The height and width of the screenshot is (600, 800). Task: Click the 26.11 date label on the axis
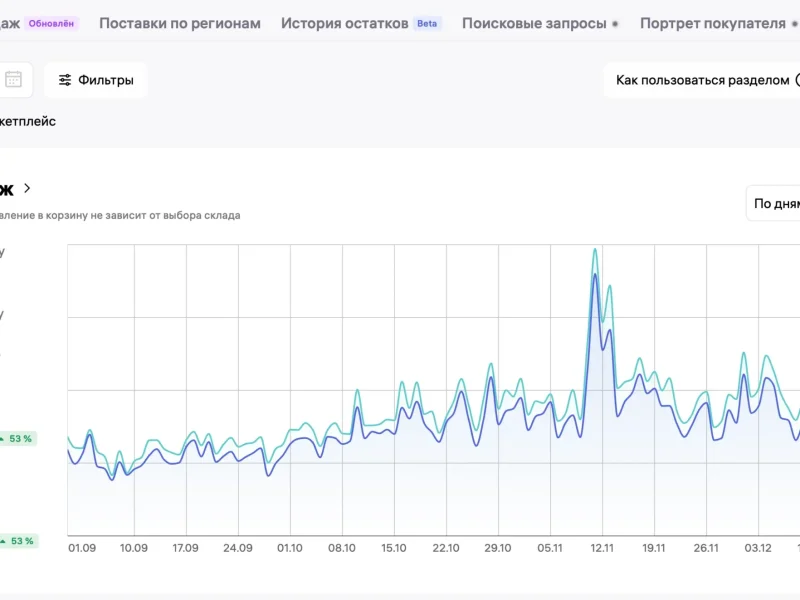coord(706,548)
